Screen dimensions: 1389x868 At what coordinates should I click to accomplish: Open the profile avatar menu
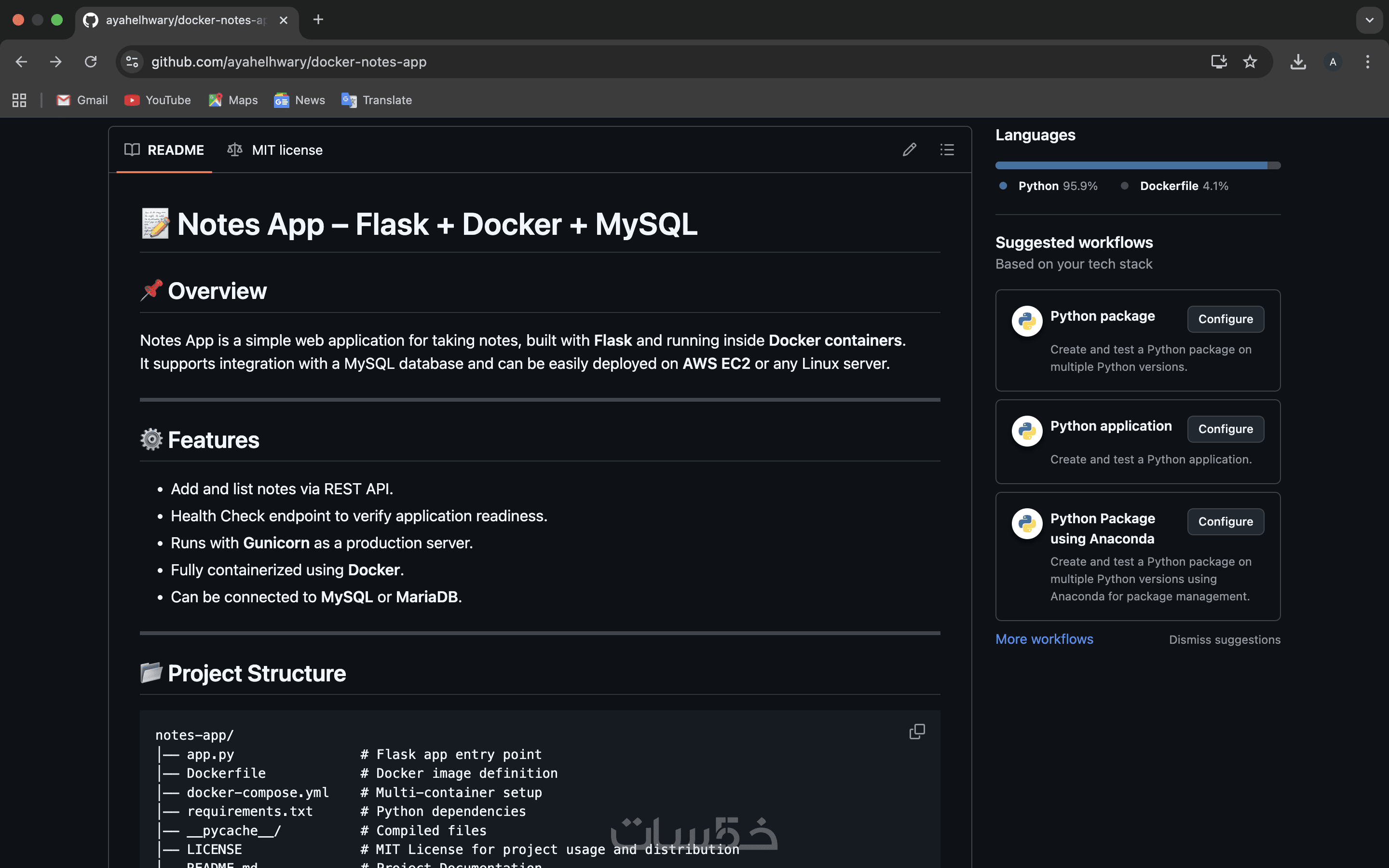[1333, 62]
